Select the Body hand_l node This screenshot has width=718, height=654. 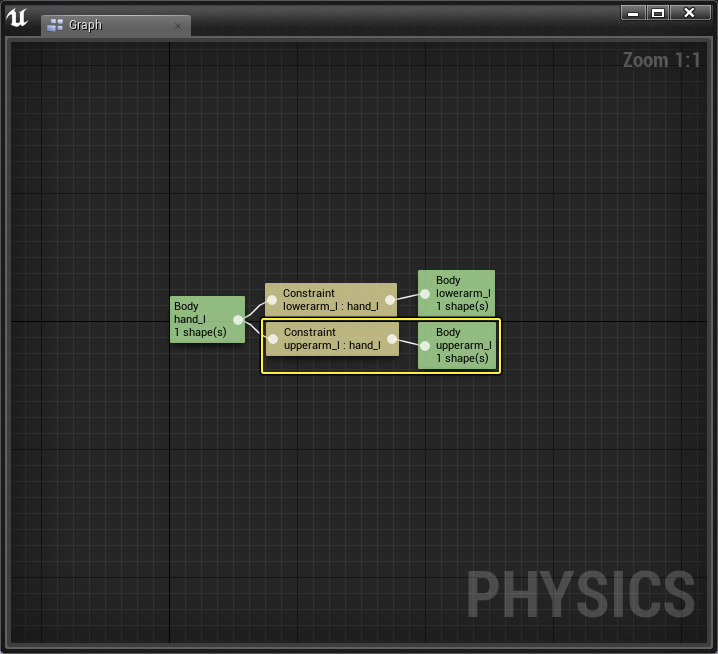click(x=200, y=319)
